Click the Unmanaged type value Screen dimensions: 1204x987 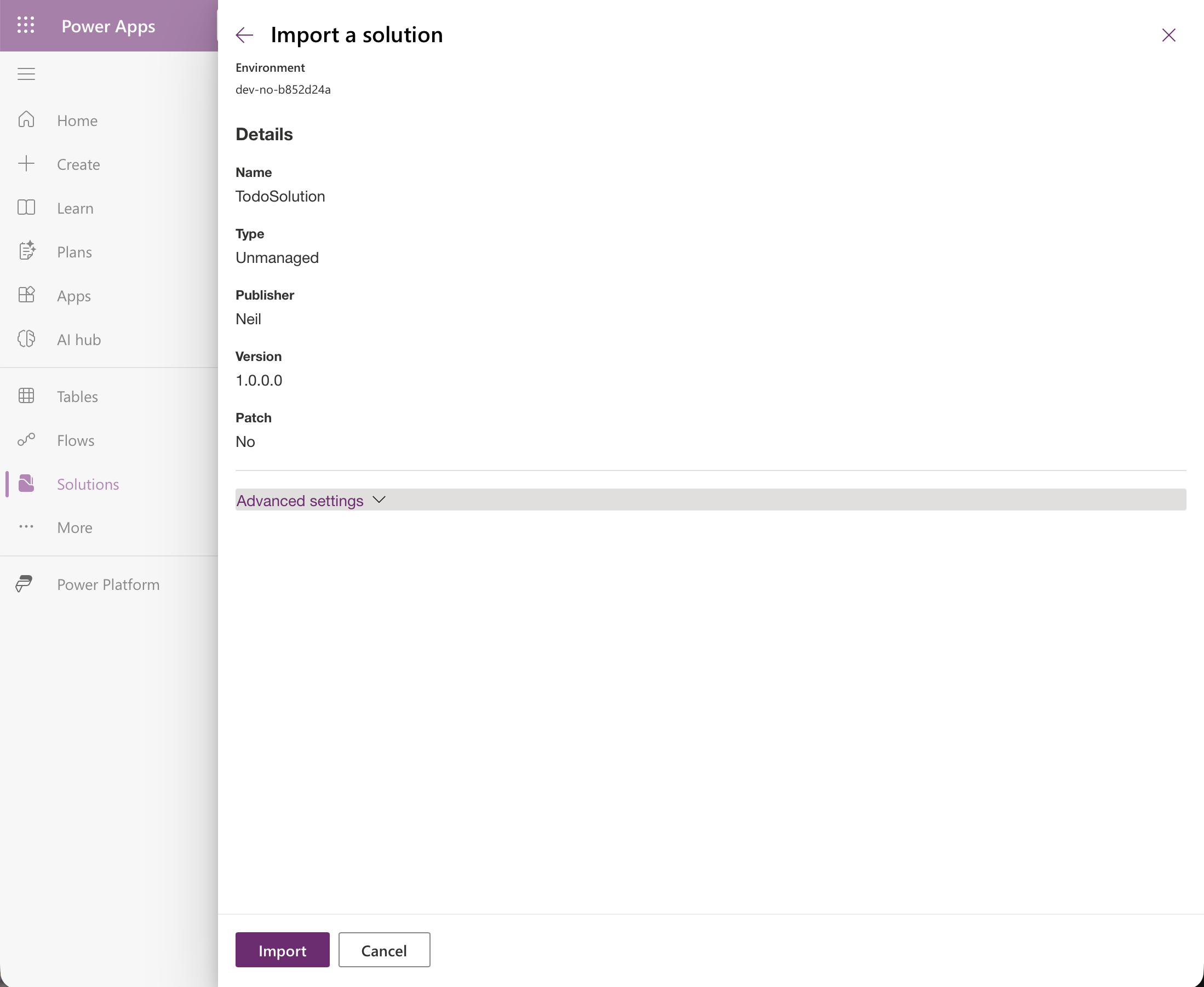277,257
